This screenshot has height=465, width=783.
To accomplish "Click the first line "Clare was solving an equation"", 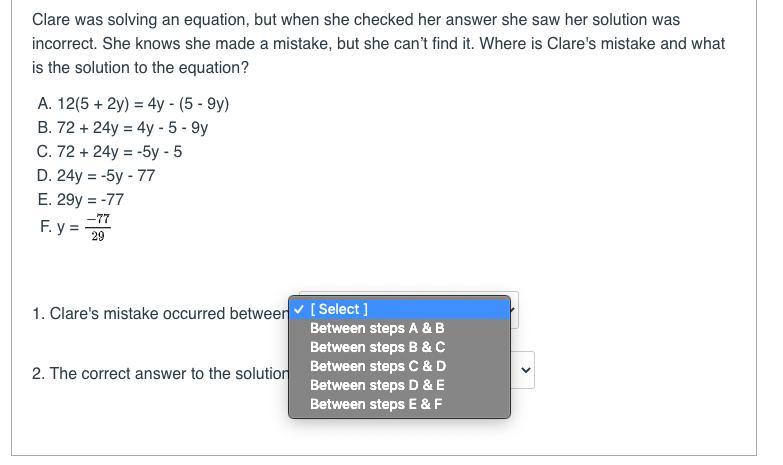I will 355,19.
